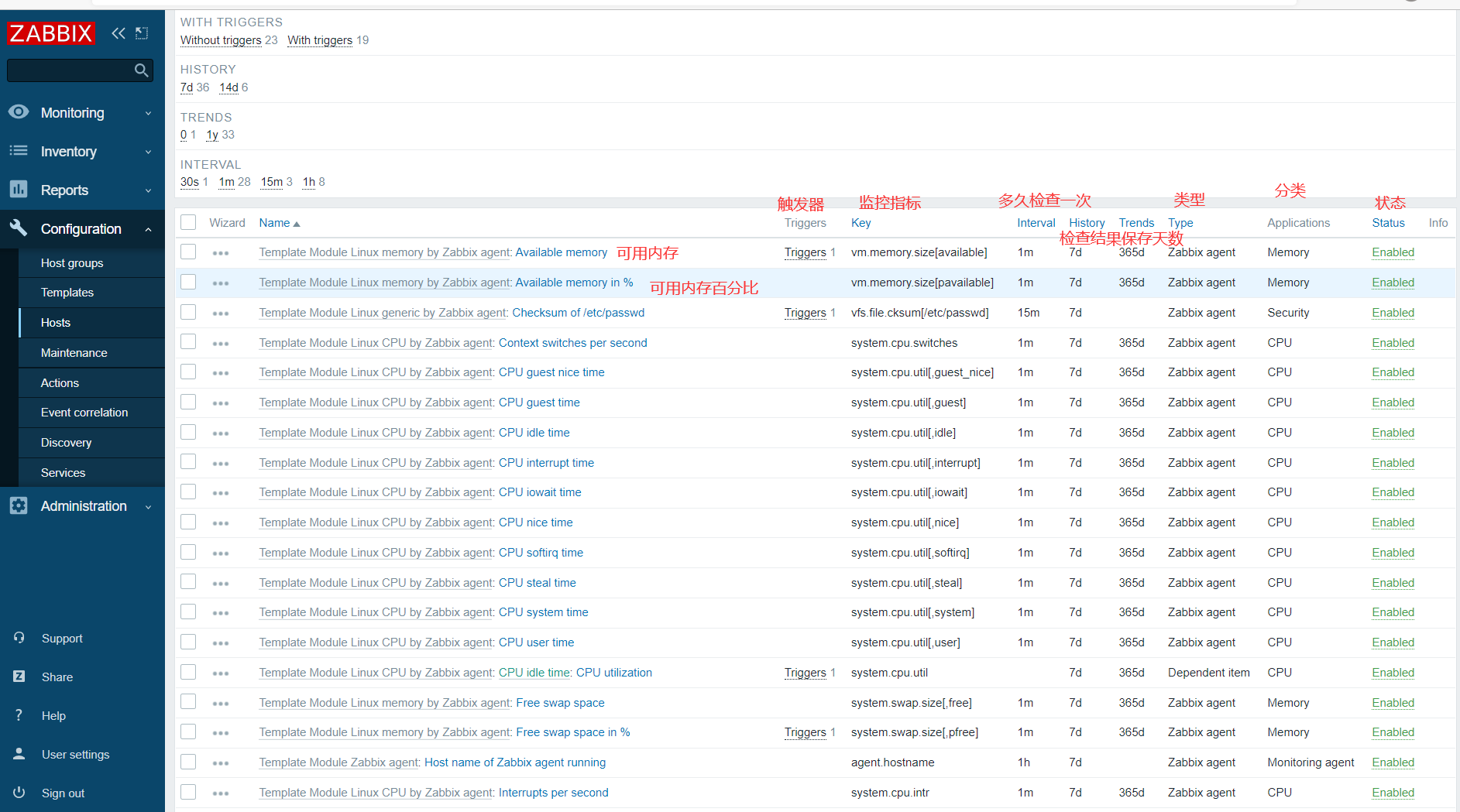Sort table by Status column header

(x=1388, y=223)
